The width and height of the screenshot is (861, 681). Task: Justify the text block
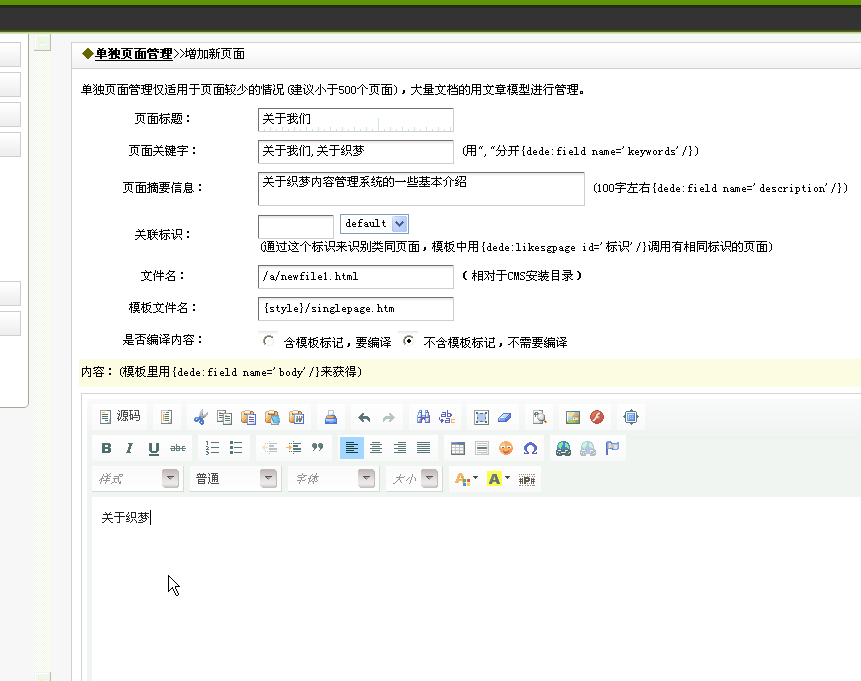423,448
